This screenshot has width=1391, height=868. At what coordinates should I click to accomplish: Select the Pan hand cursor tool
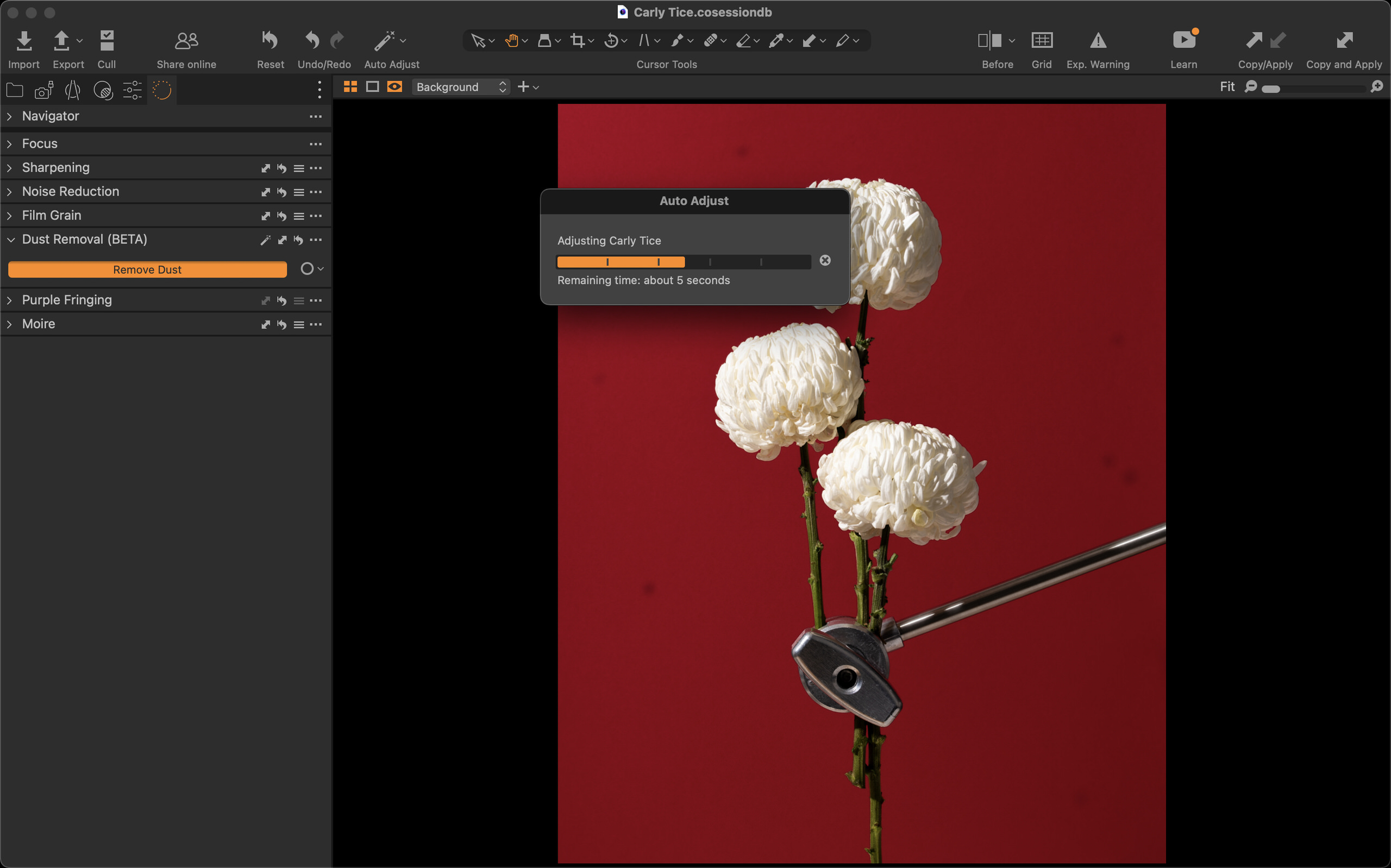[x=511, y=40]
